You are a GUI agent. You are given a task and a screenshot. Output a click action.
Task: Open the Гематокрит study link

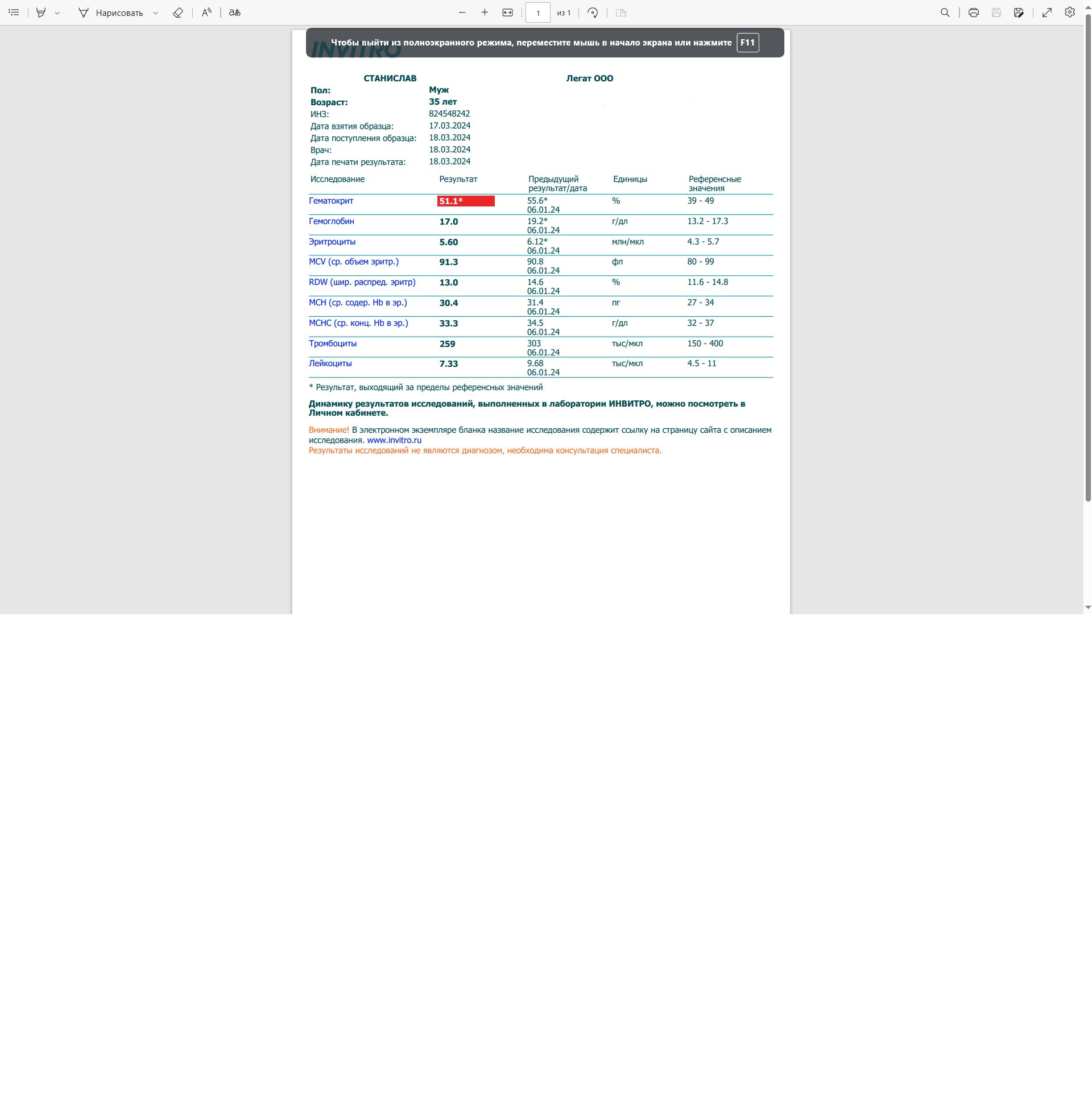[x=330, y=201]
